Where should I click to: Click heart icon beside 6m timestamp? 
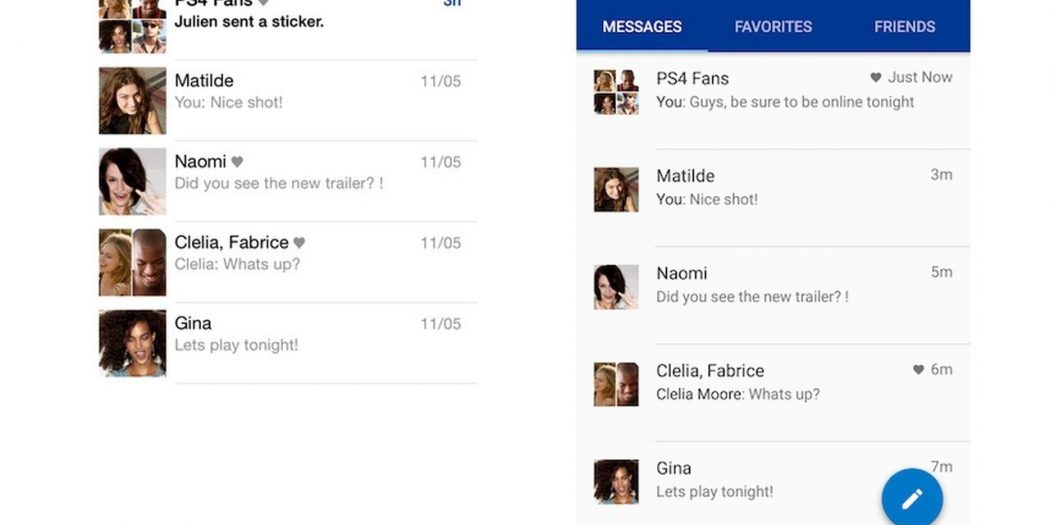point(918,370)
